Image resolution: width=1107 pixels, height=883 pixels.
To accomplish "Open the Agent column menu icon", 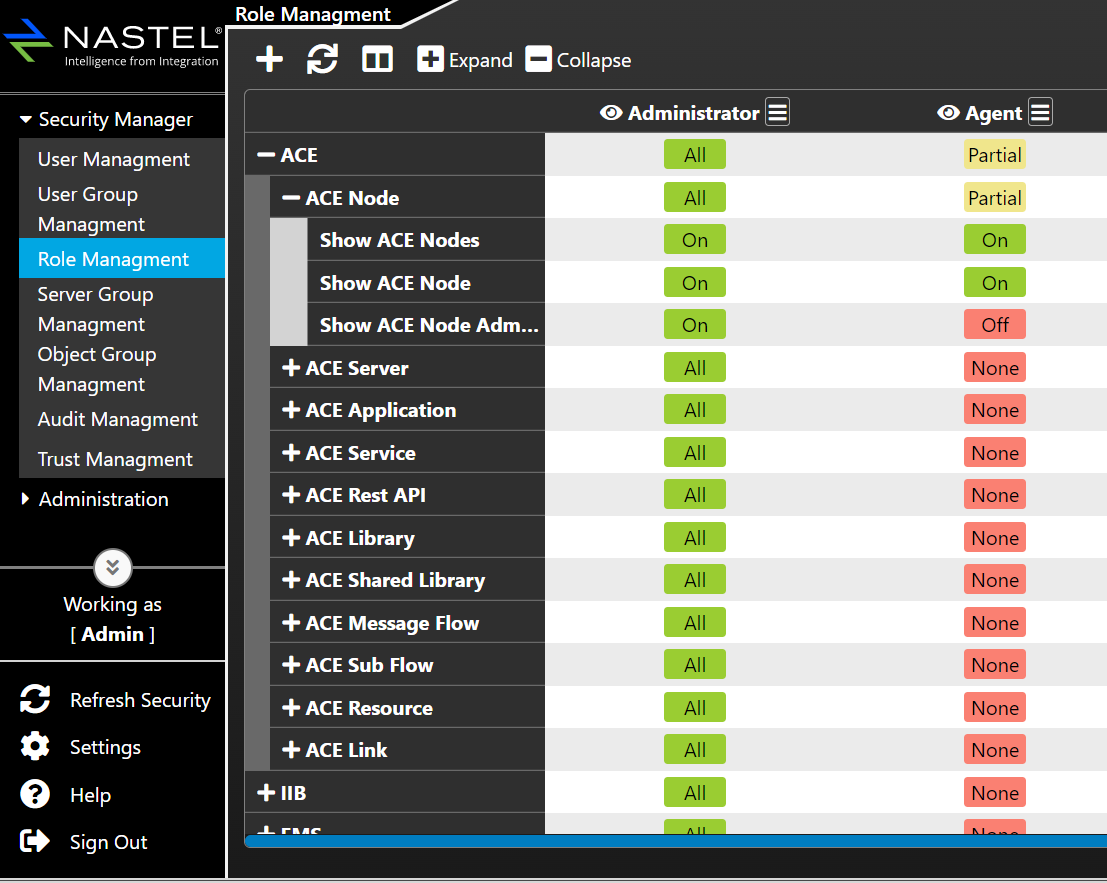I will point(1040,112).
